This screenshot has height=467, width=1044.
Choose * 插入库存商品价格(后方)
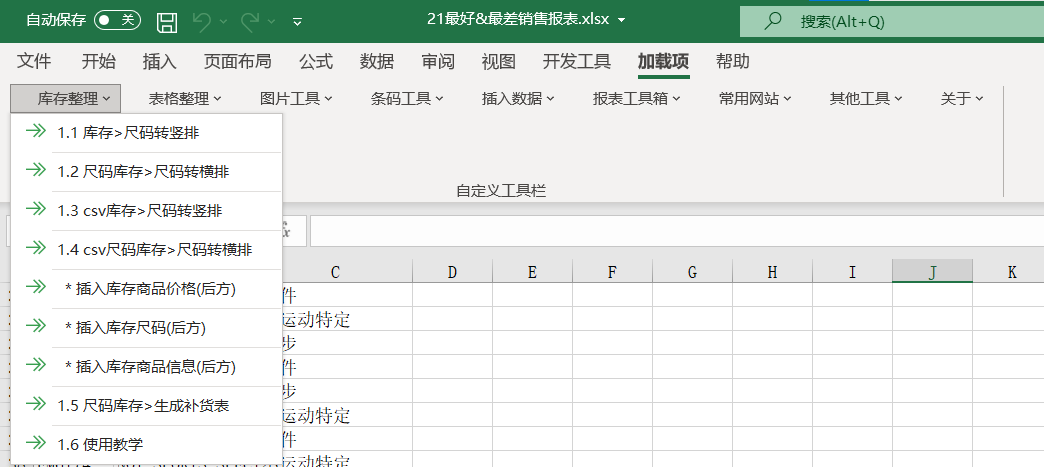146,288
